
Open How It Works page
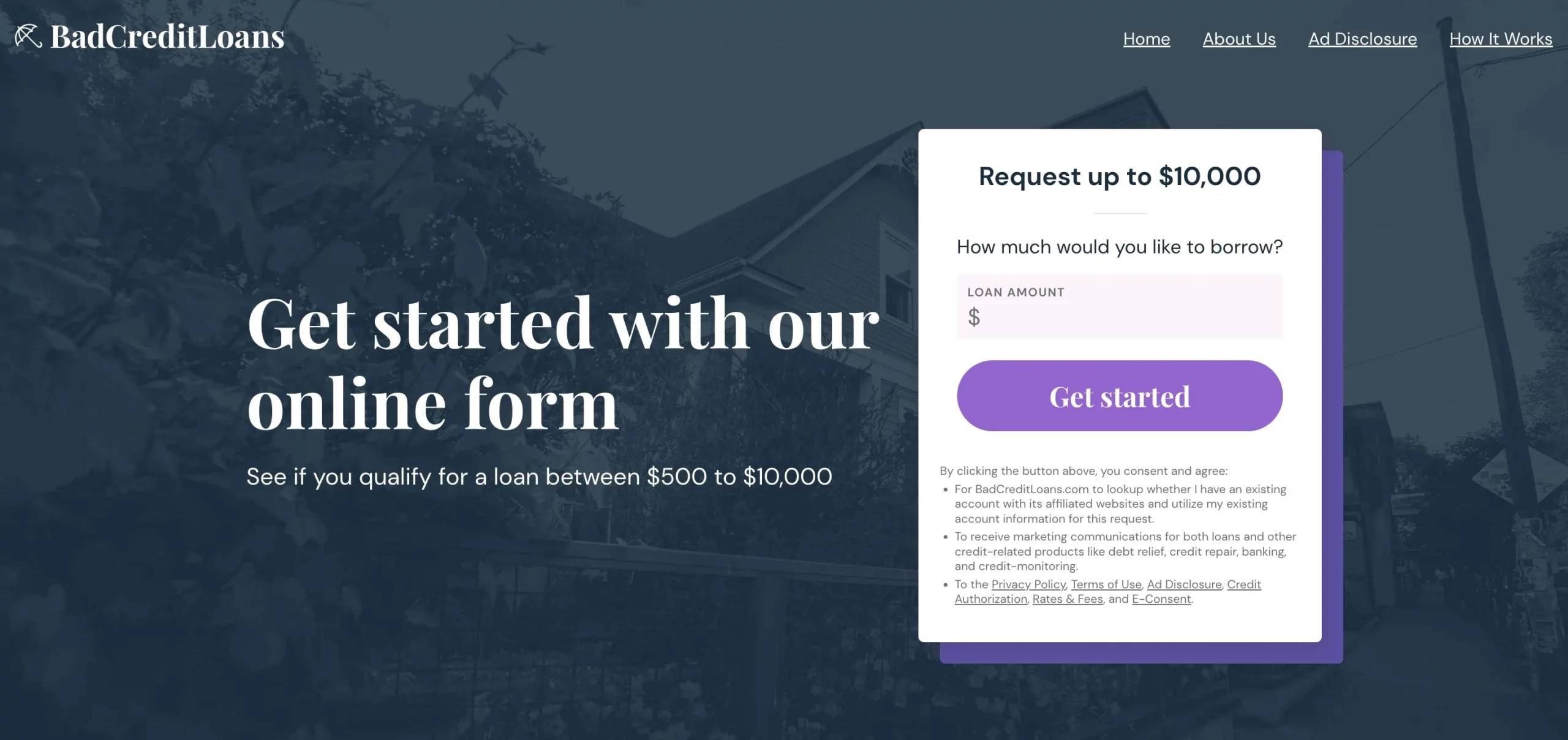point(1501,39)
